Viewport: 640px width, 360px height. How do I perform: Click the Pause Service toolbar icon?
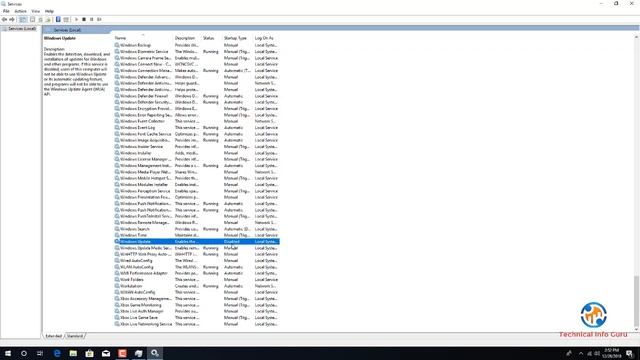coord(91,20)
